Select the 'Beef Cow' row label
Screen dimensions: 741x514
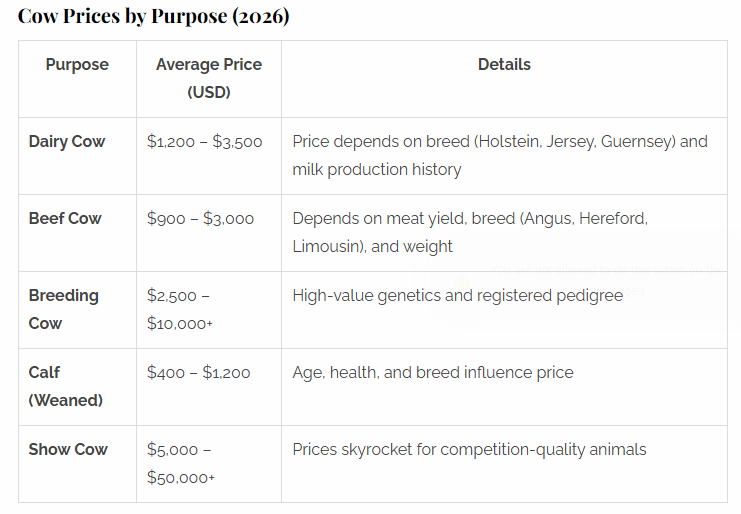pyautogui.click(x=65, y=218)
